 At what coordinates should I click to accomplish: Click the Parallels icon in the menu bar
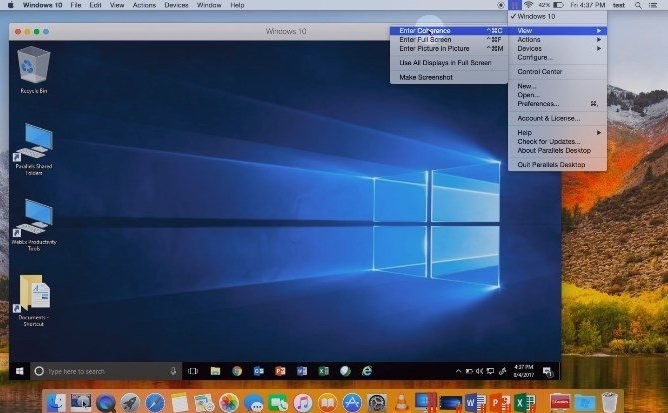(x=514, y=6)
